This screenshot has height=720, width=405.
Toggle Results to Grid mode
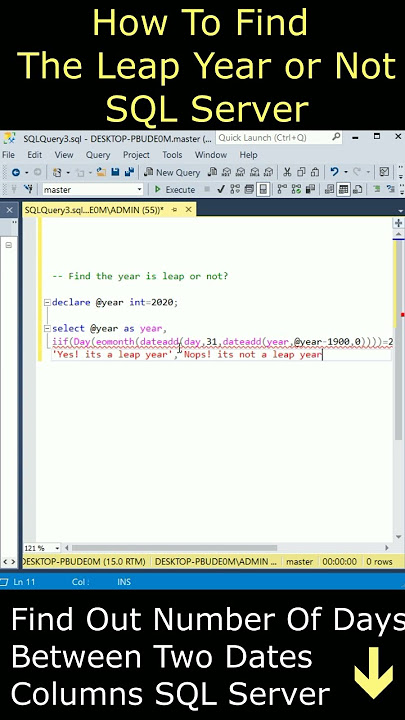(x=343, y=189)
